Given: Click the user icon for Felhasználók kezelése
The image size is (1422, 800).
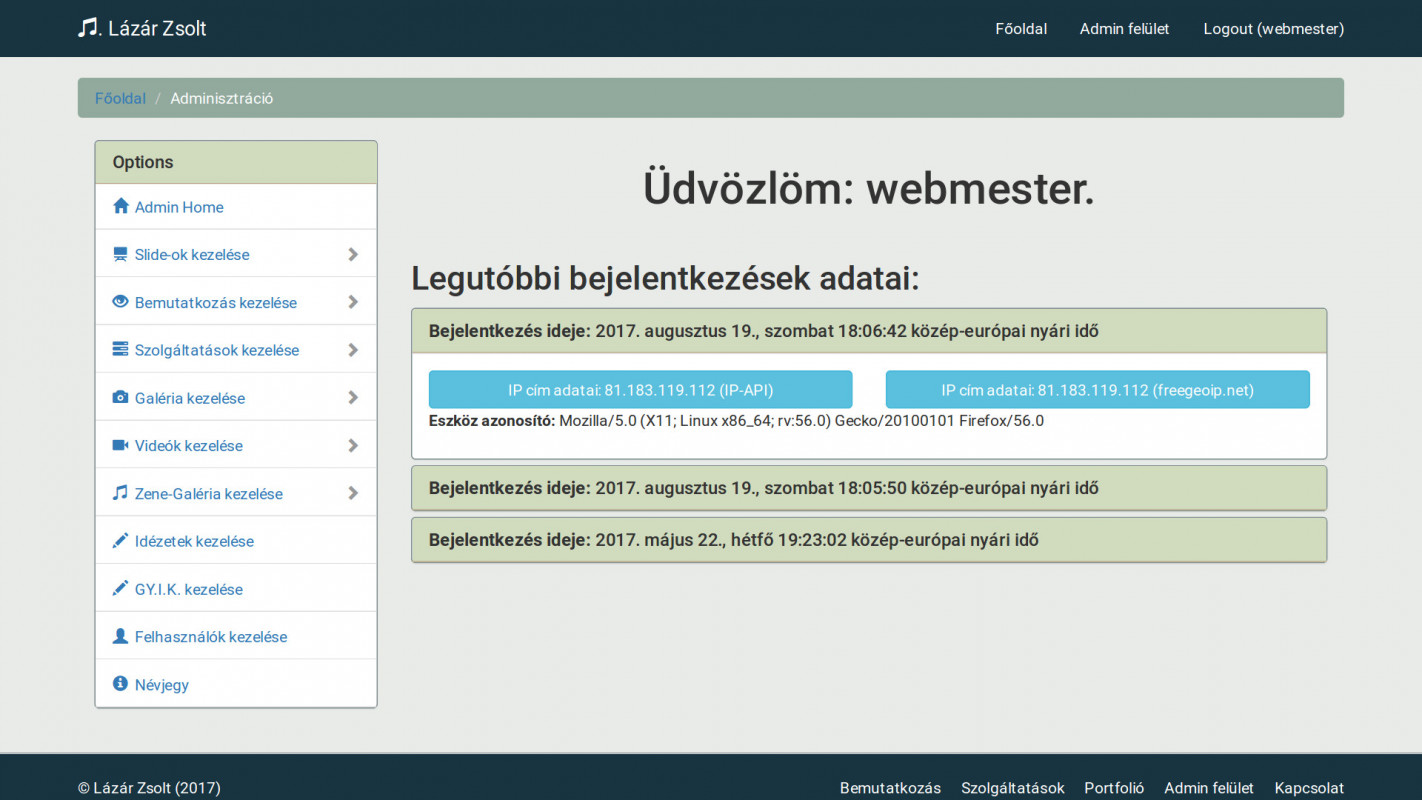Looking at the screenshot, I should 121,636.
